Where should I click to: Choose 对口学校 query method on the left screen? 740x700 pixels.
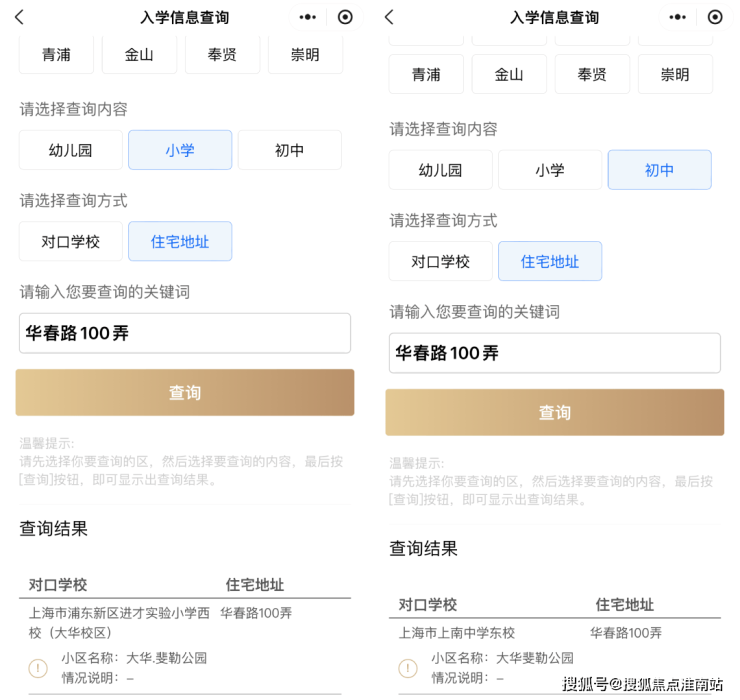[71, 241]
